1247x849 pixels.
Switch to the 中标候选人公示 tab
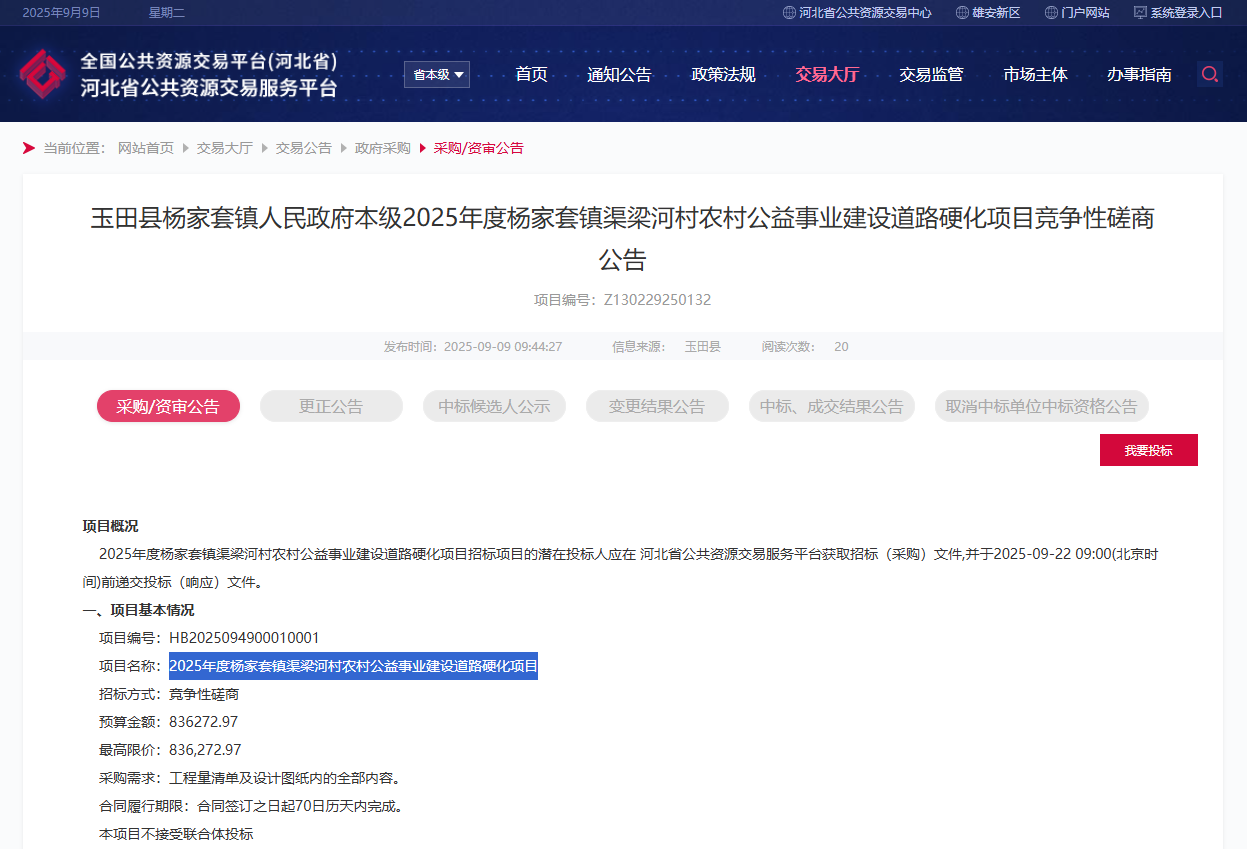(494, 406)
